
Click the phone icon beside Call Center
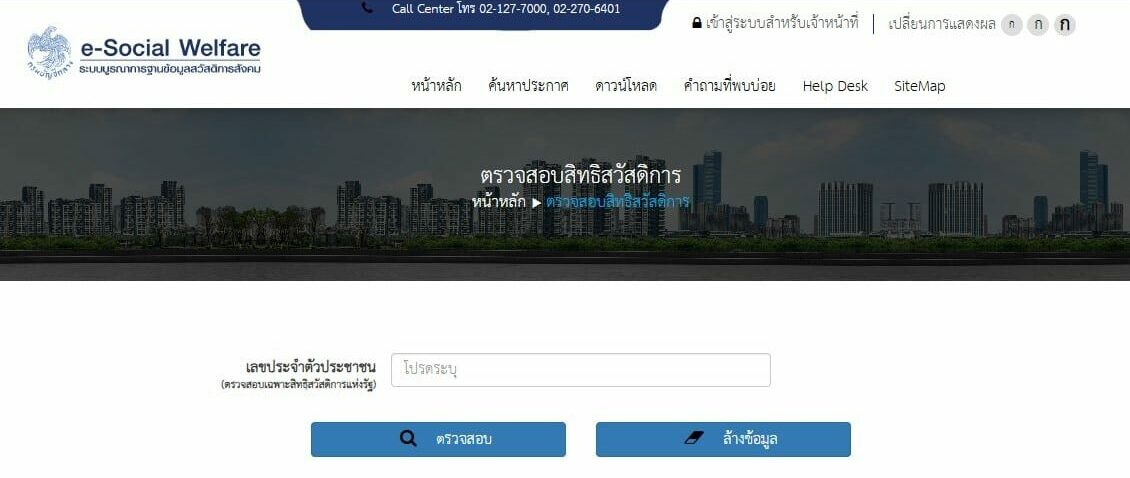[x=368, y=9]
